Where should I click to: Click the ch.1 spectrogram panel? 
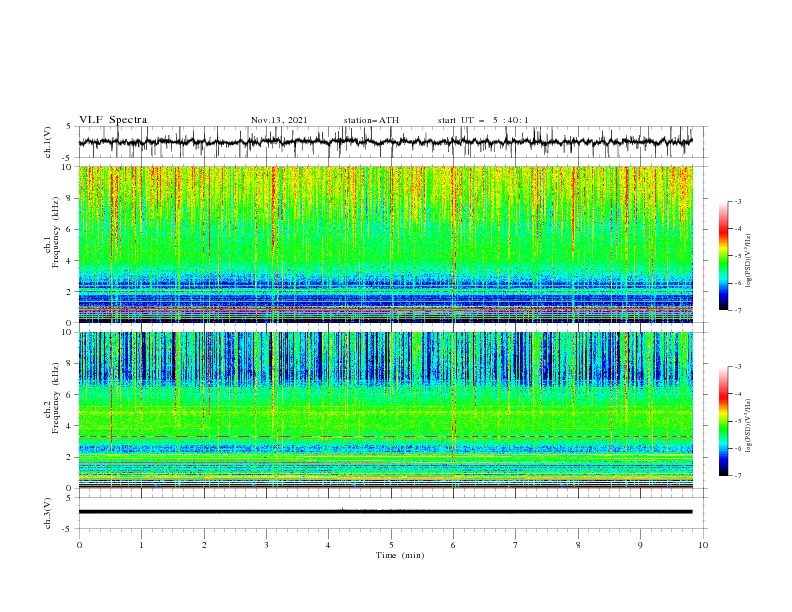[x=386, y=244]
